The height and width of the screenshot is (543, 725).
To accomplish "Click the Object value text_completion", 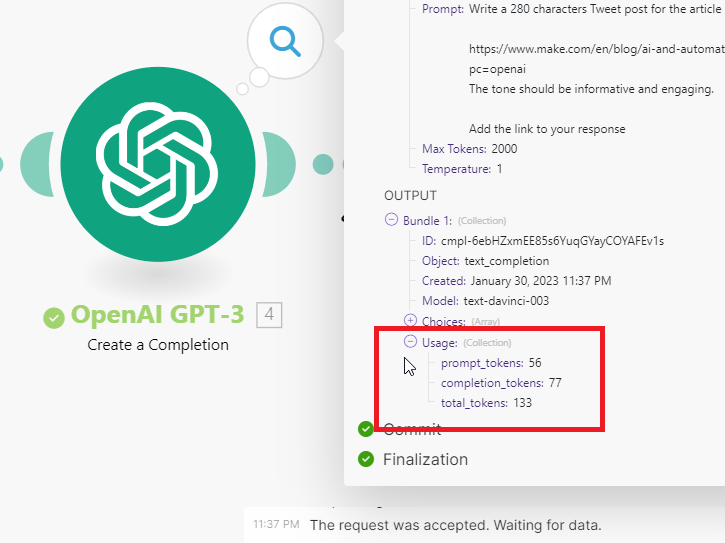I will (507, 261).
